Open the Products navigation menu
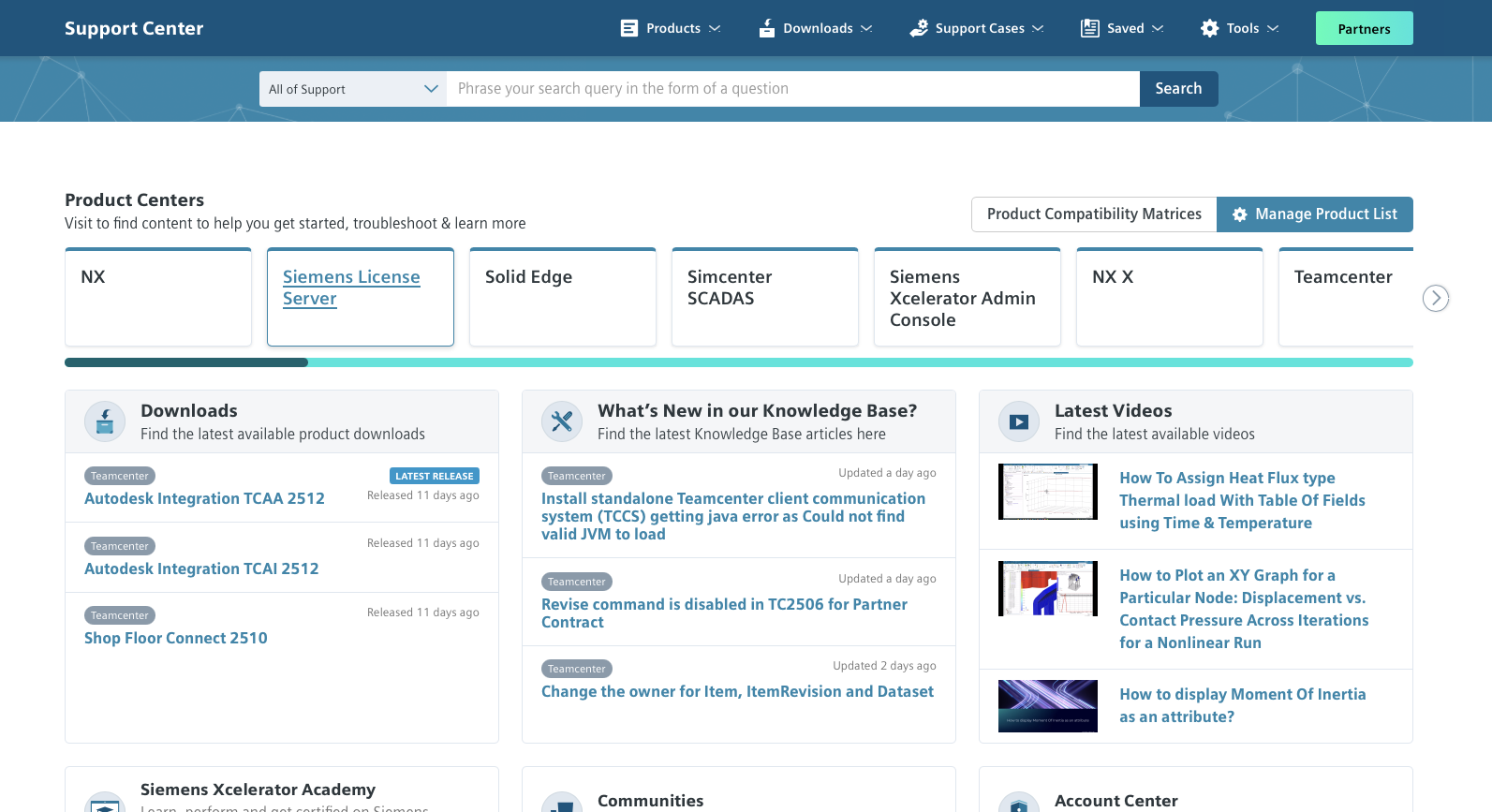Screen dimensions: 1492x812 click(671, 28)
